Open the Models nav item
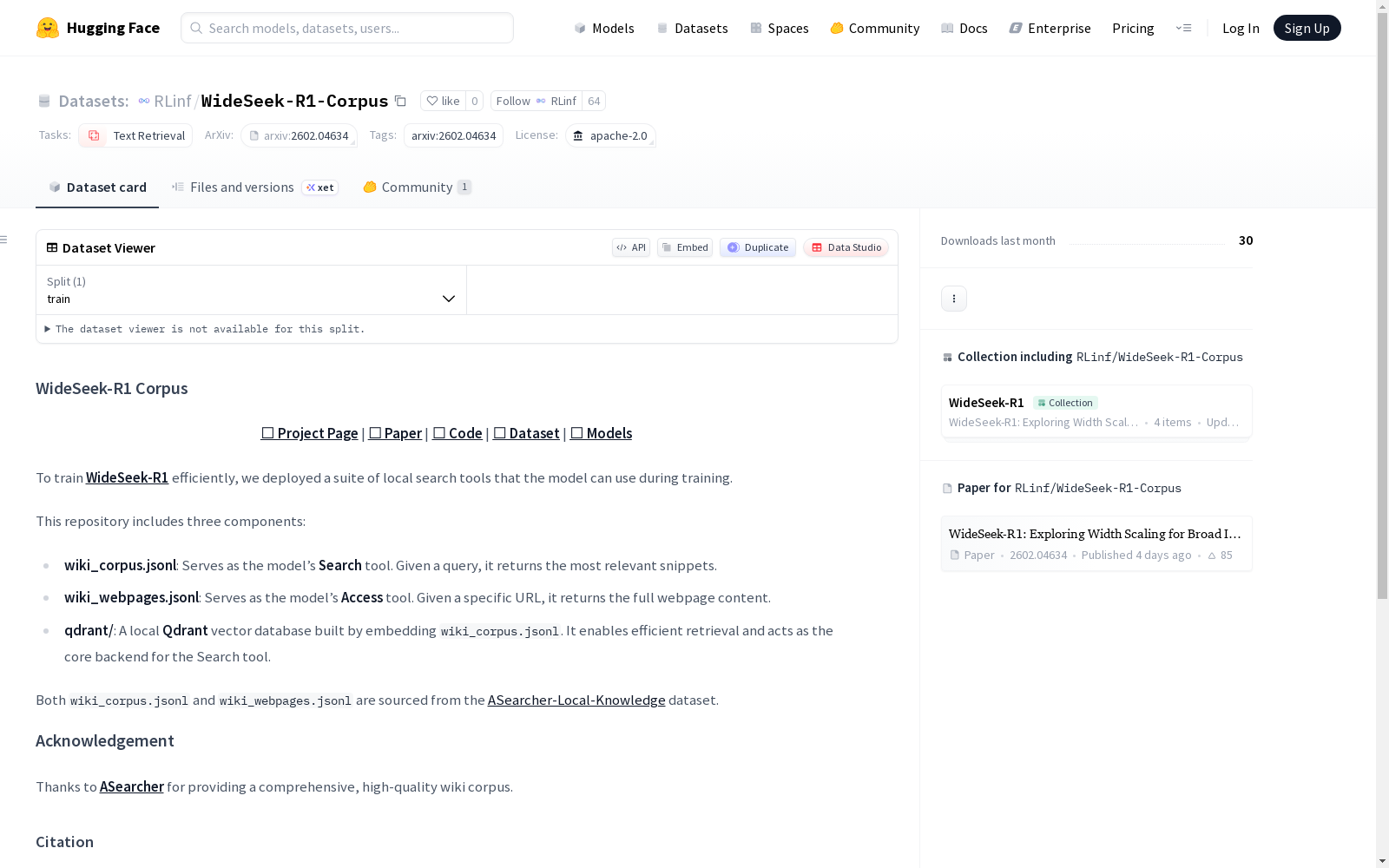Screen dimensions: 1389x868 tap(604, 28)
